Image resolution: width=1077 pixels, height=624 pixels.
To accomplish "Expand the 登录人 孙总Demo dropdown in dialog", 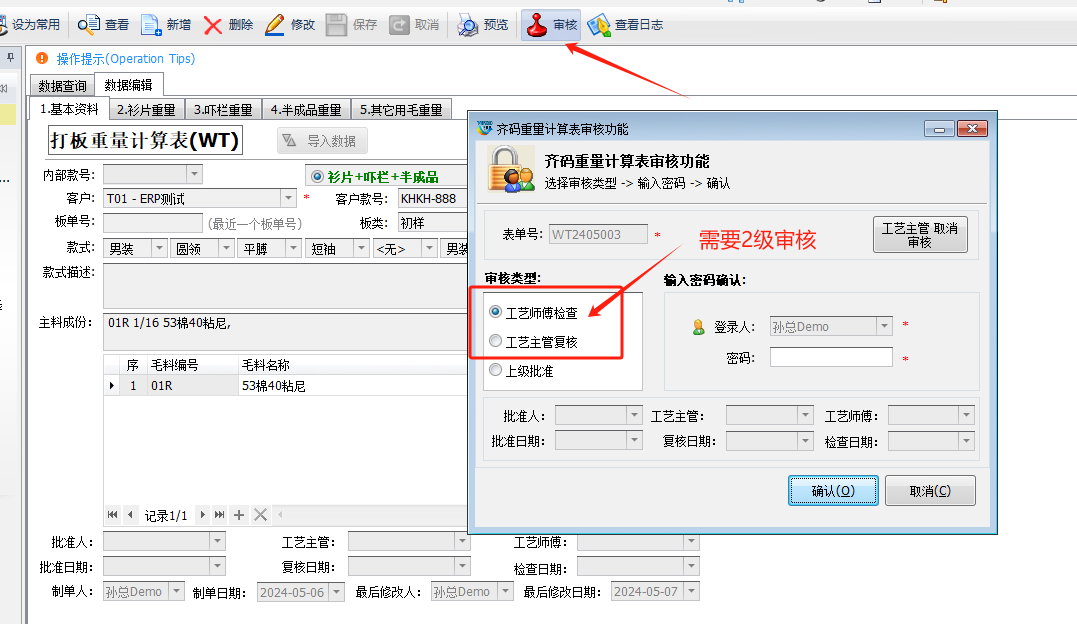I will [x=885, y=326].
